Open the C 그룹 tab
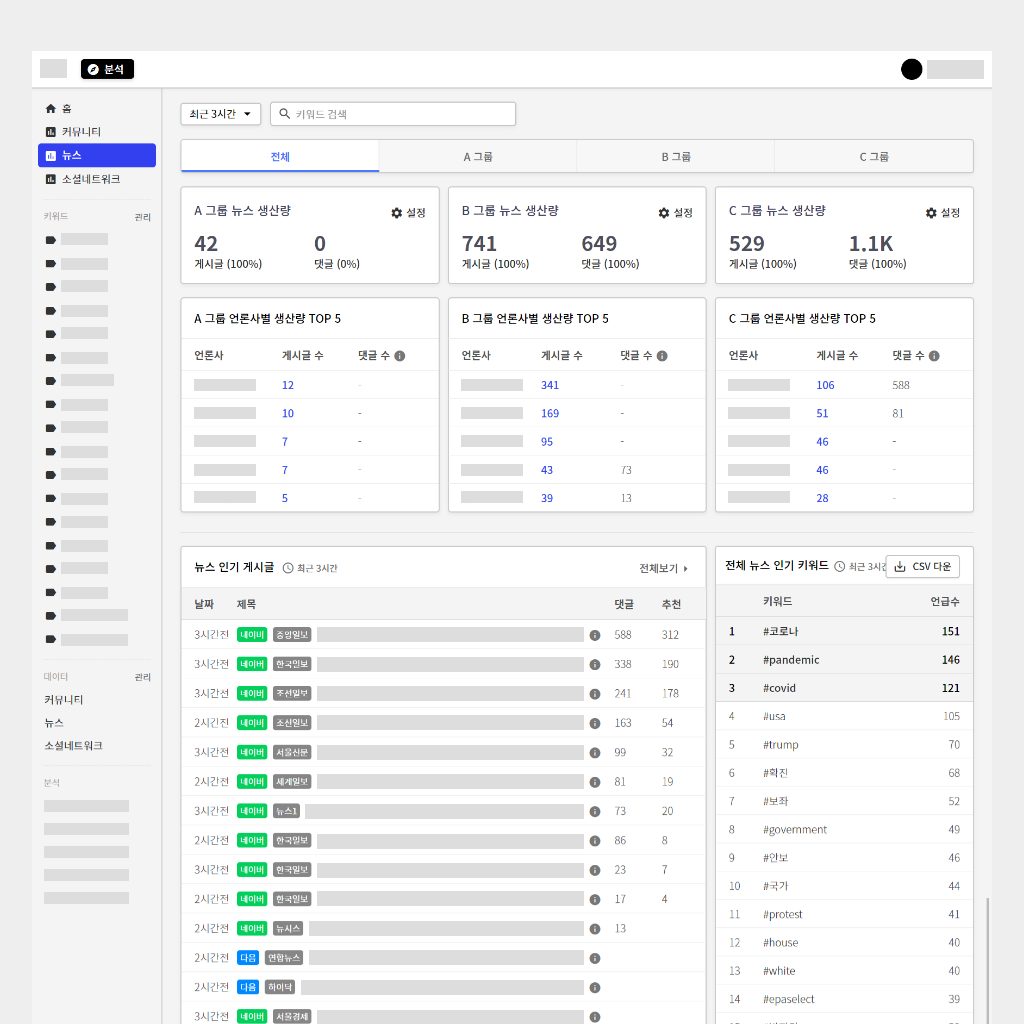Image resolution: width=1024 pixels, height=1024 pixels. click(873, 157)
